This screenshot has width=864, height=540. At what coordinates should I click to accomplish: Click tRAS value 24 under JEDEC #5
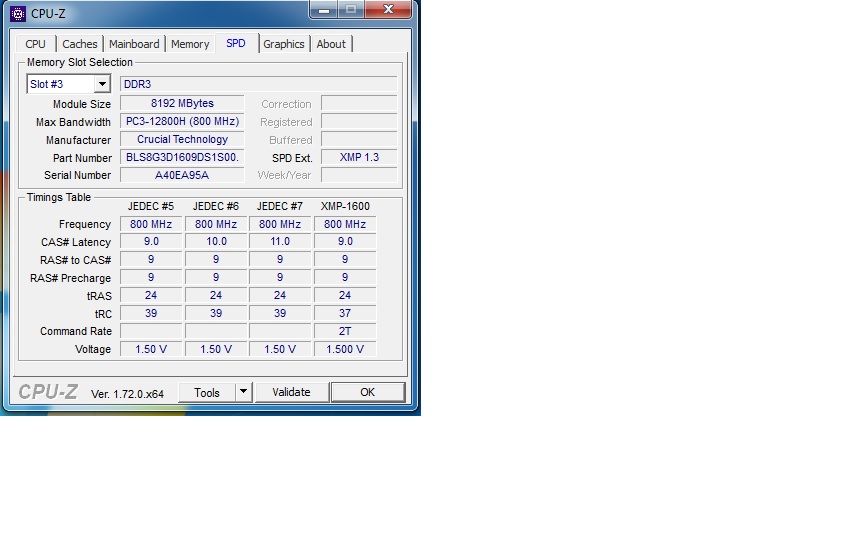[151, 295]
